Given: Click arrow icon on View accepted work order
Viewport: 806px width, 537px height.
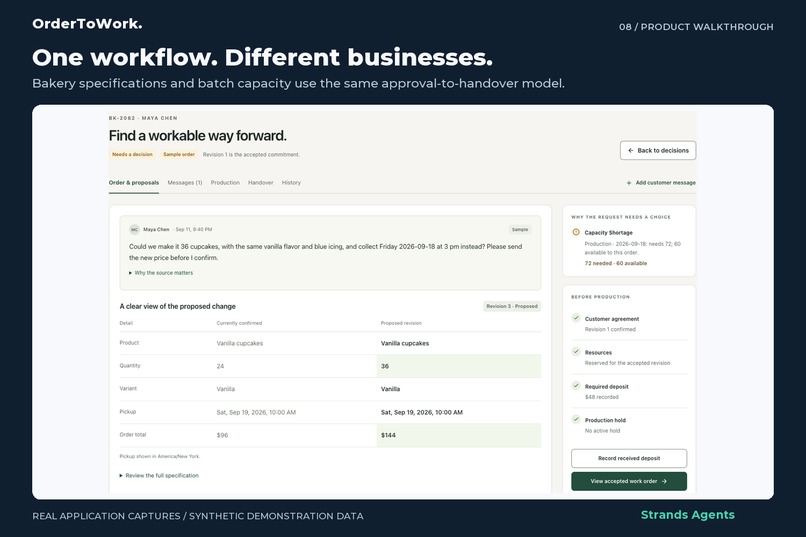Looking at the screenshot, I should click(x=664, y=482).
